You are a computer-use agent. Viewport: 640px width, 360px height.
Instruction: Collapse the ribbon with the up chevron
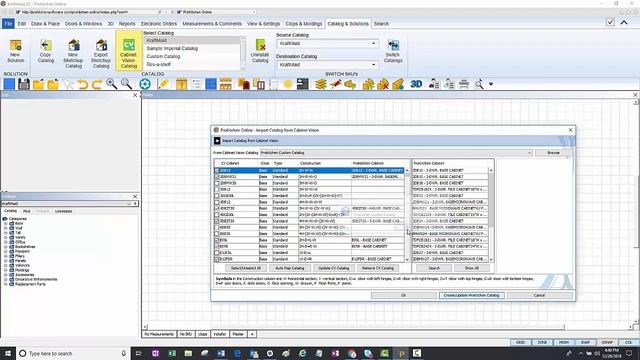[x=624, y=23]
